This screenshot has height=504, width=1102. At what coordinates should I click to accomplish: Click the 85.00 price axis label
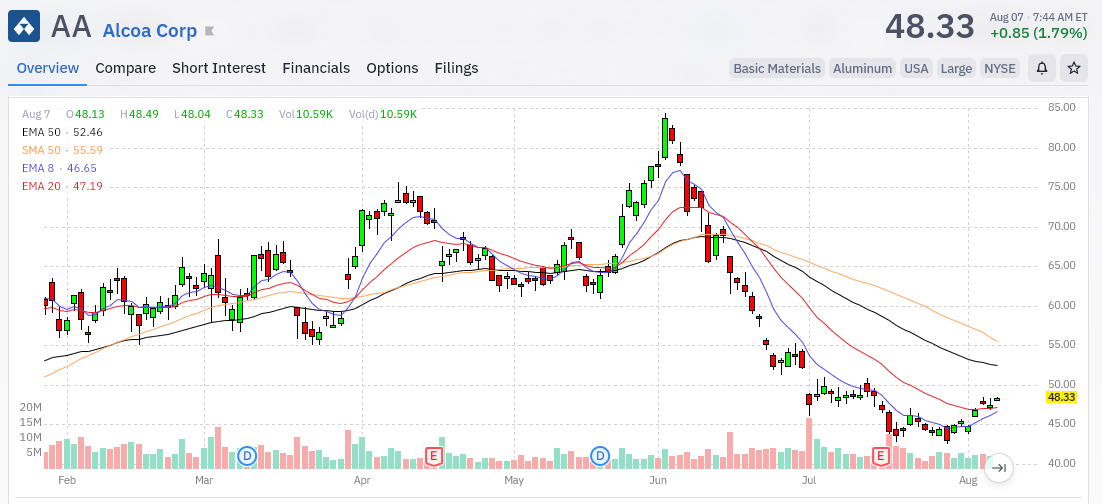pyautogui.click(x=1061, y=108)
